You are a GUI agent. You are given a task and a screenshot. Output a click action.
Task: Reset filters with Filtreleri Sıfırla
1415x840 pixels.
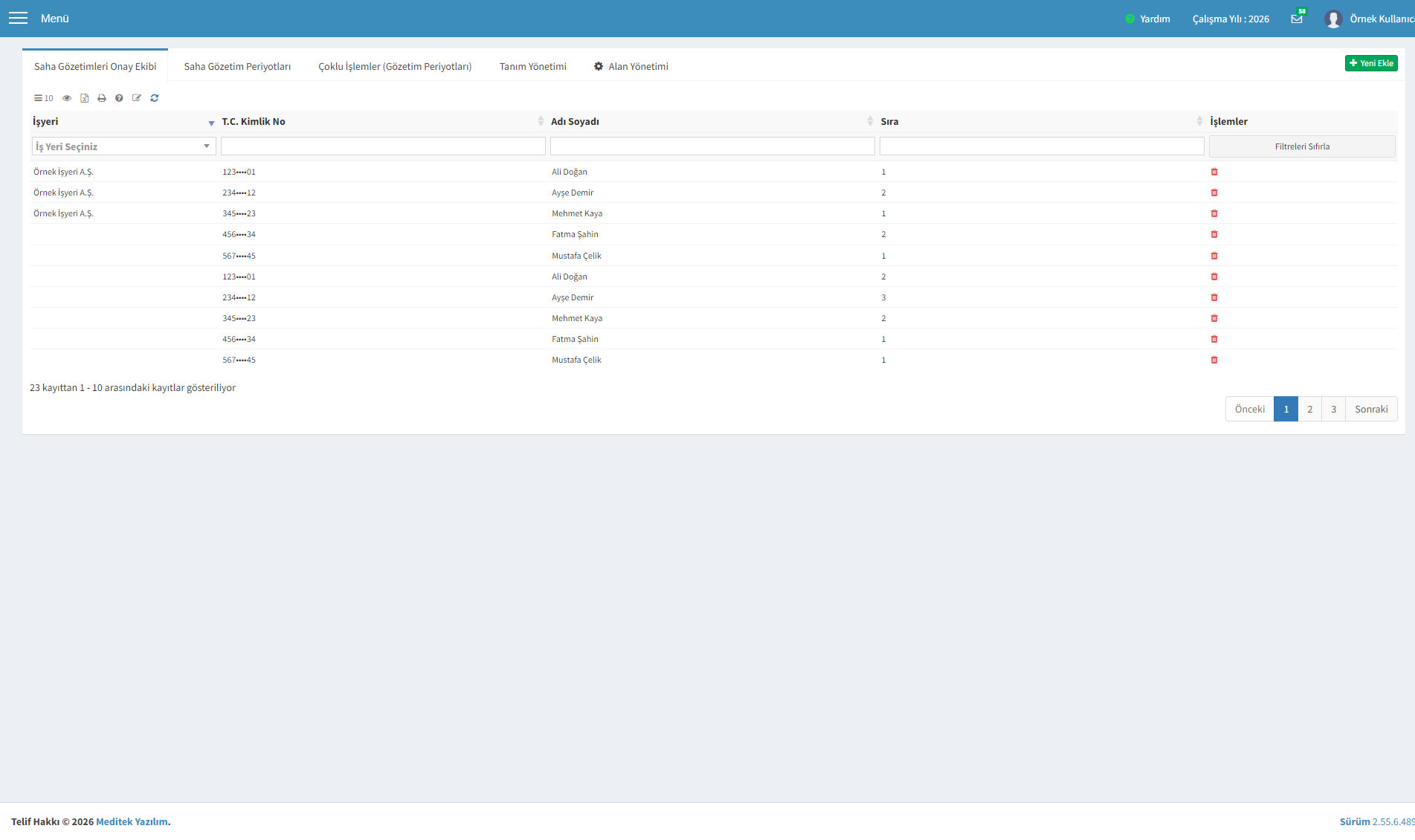(1302, 146)
